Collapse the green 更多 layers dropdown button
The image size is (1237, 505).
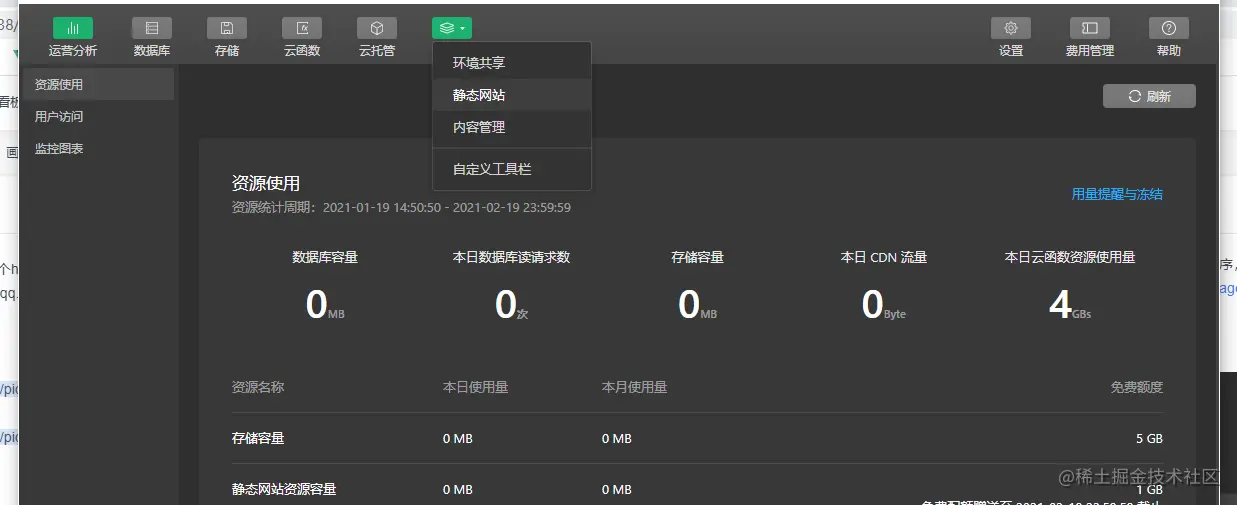point(452,28)
